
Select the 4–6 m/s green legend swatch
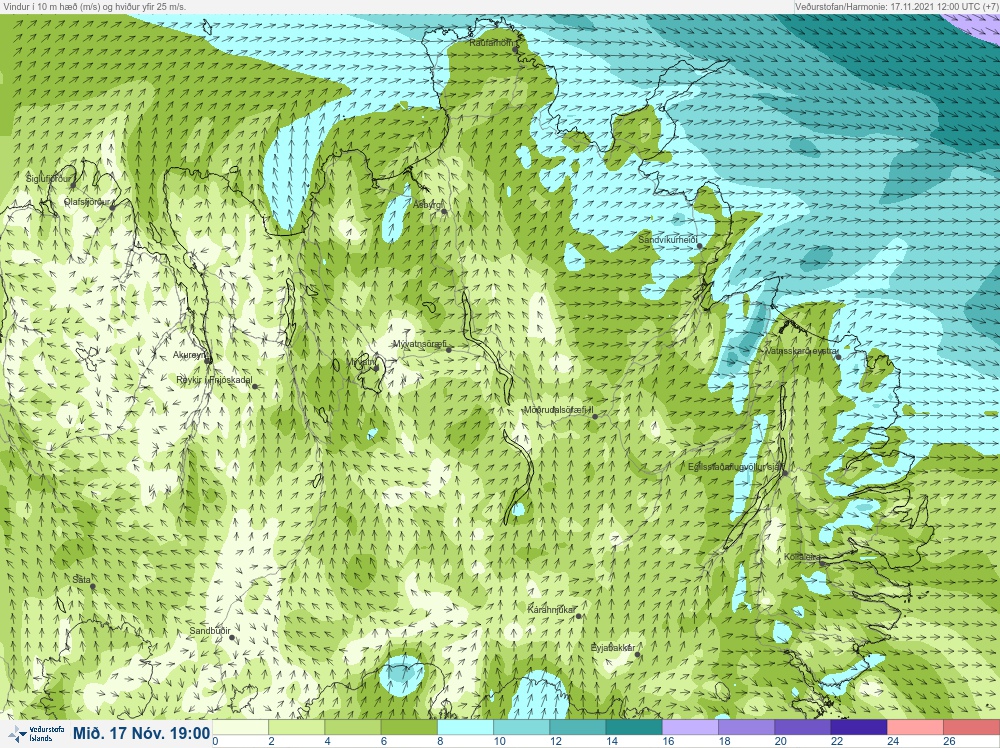click(x=353, y=727)
